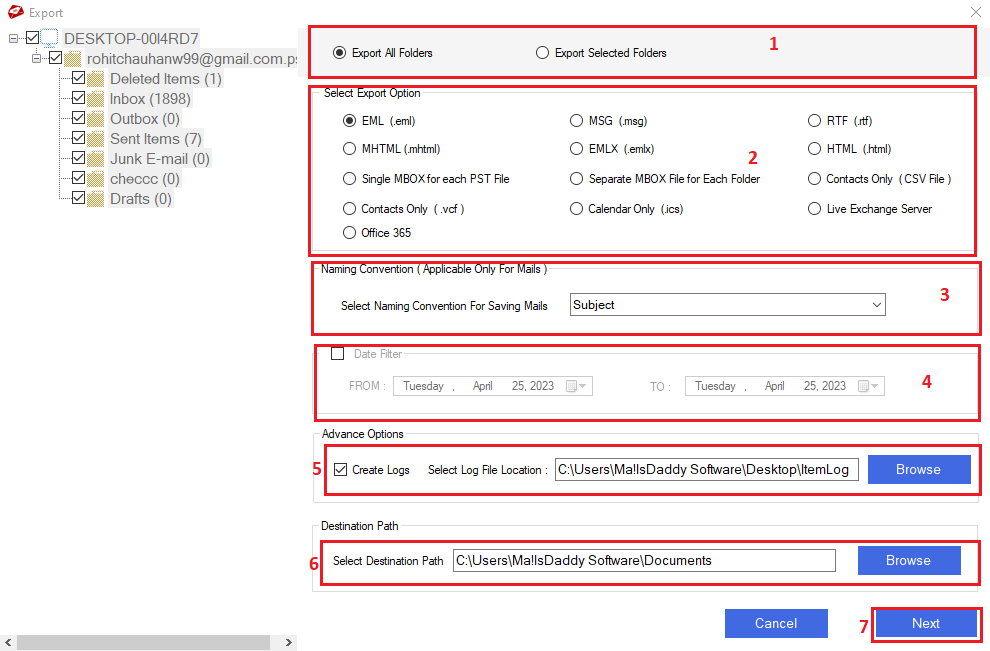The height and width of the screenshot is (651, 990).
Task: Click the Outbox folder icon
Action: pyautogui.click(x=96, y=119)
